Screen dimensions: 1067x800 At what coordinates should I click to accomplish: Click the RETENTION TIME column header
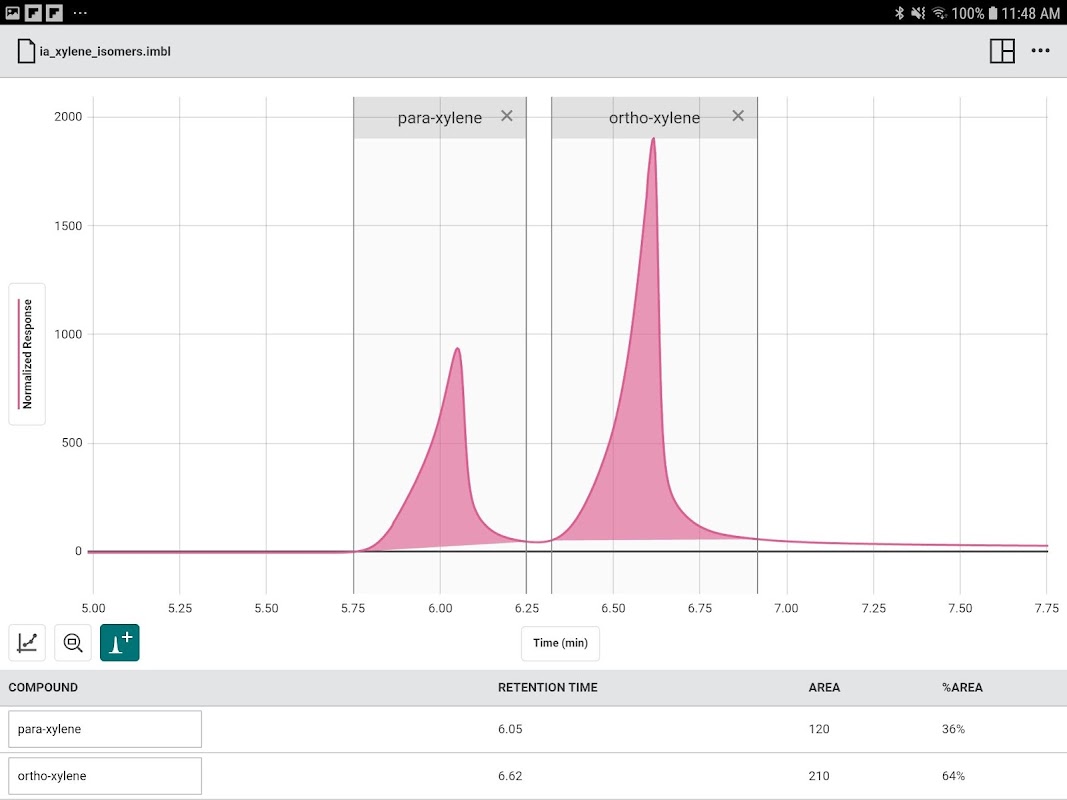(x=548, y=688)
